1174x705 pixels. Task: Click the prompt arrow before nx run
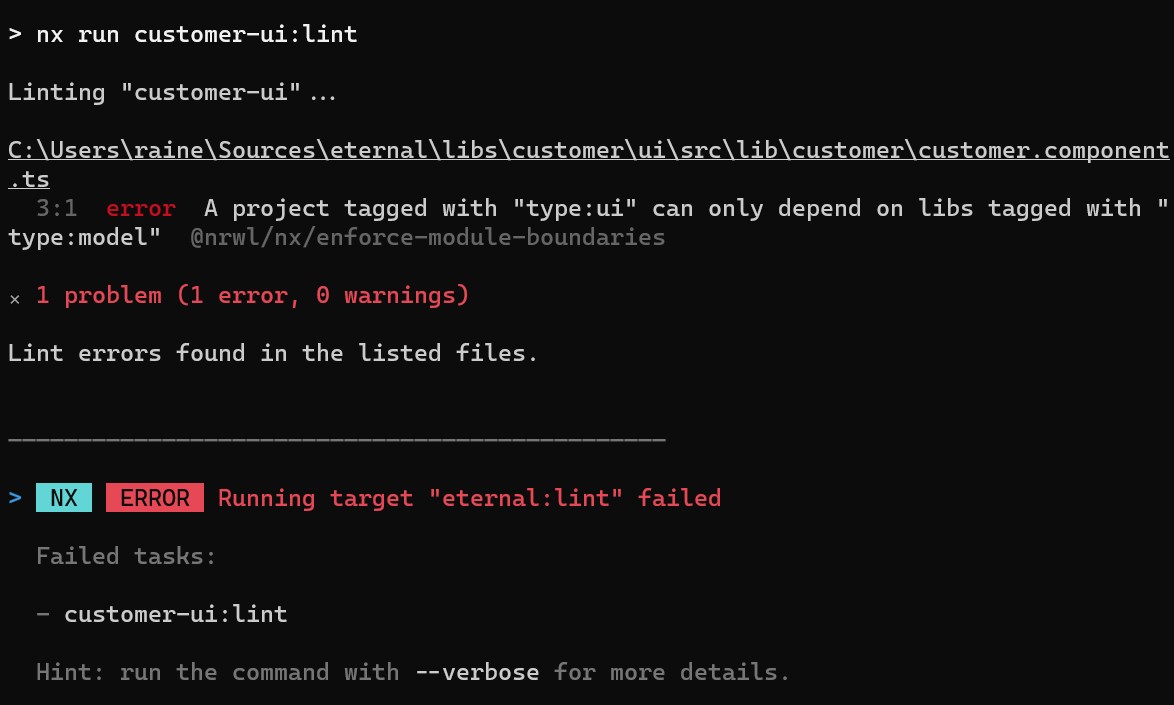pyautogui.click(x=14, y=34)
